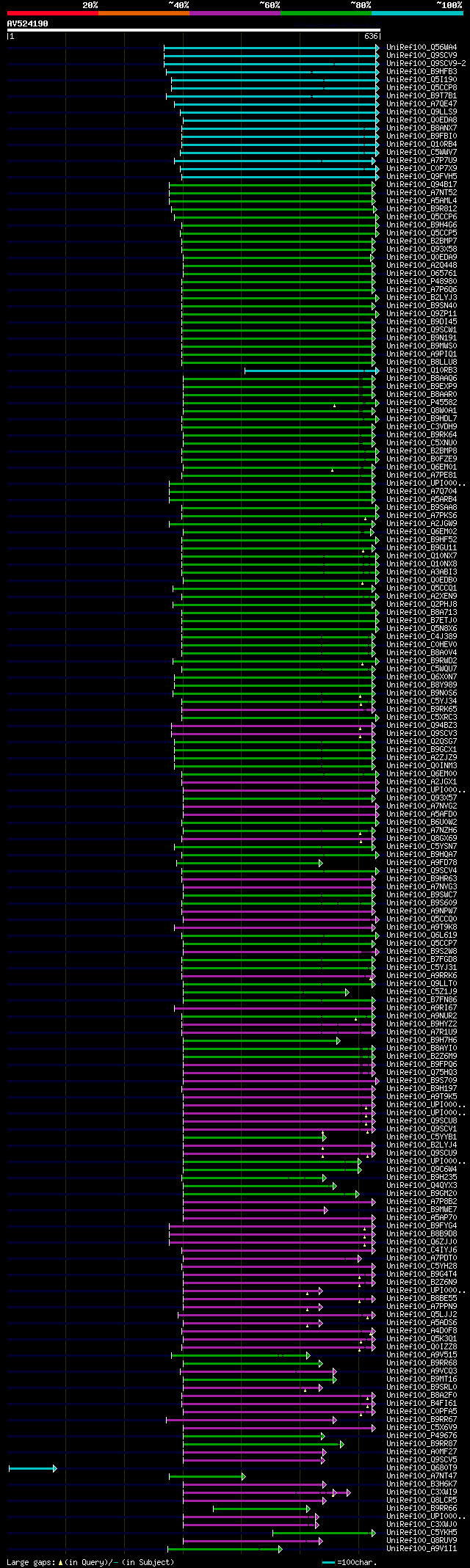Select the UniRef100_A9V1I1 label
This screenshot has width=470, height=1568.
(422, 1548)
